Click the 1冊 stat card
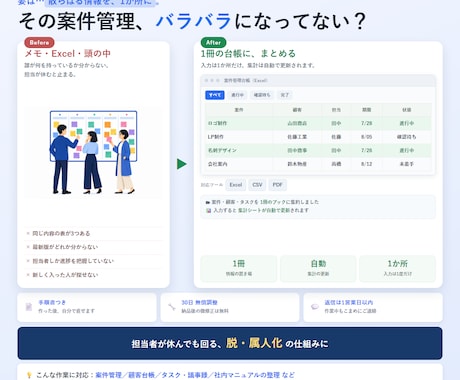460x380 pixels. (x=239, y=268)
